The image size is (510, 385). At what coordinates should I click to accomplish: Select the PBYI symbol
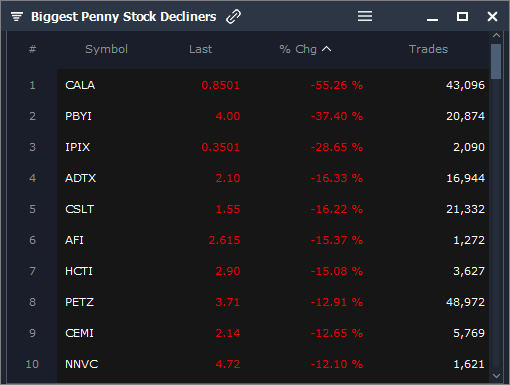pyautogui.click(x=78, y=116)
